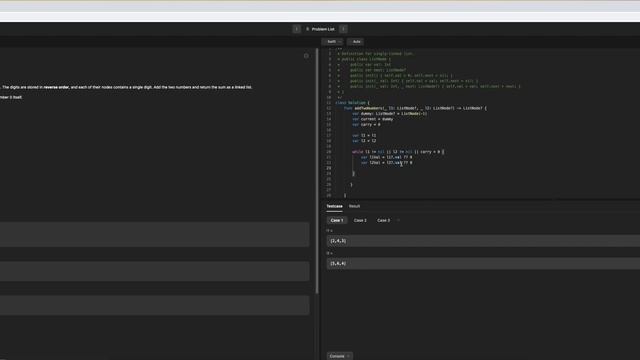The height and width of the screenshot is (360, 640).
Task: Click the description panel vertical scrollbar
Action: [317, 171]
